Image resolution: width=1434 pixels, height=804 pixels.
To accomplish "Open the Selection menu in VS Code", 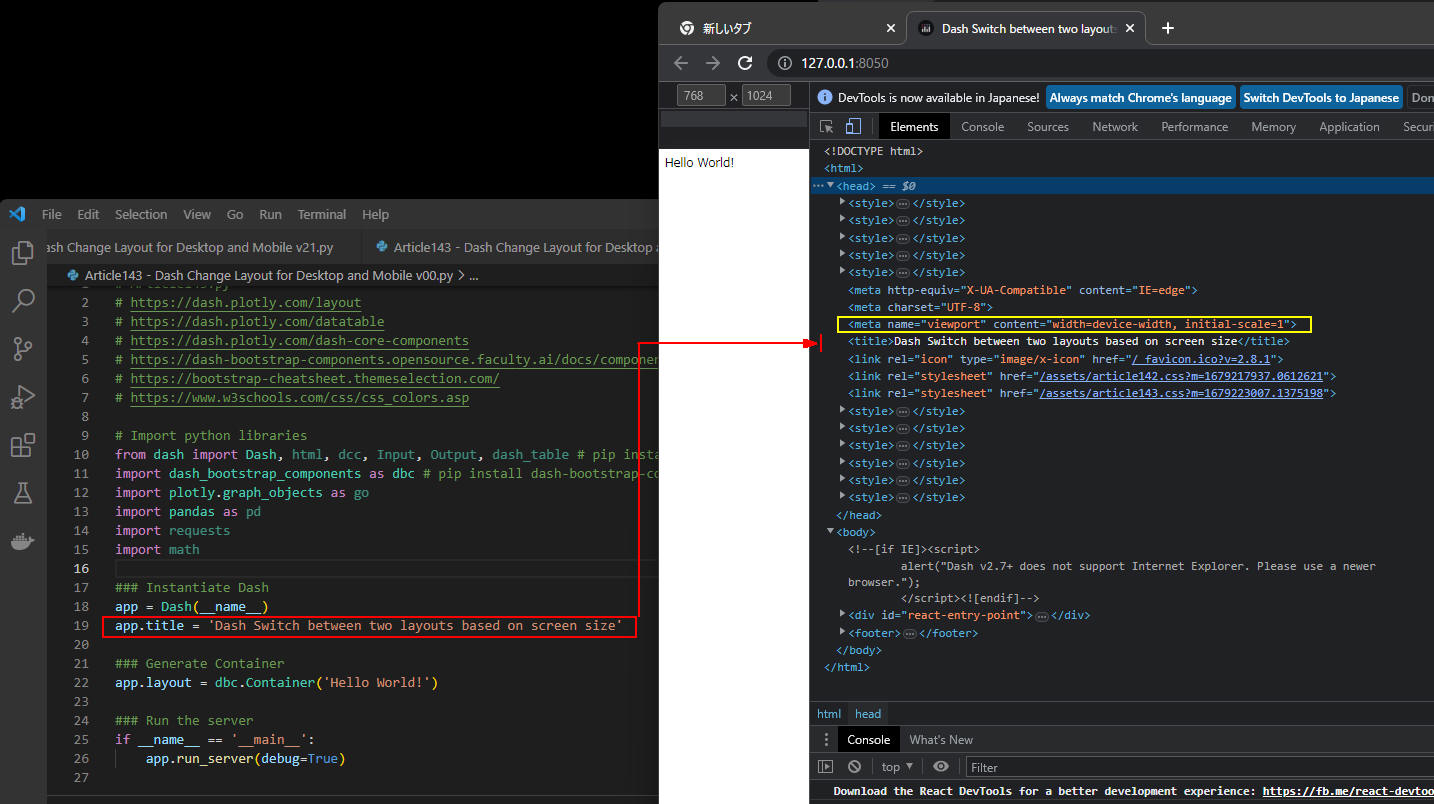I will pyautogui.click(x=141, y=214).
